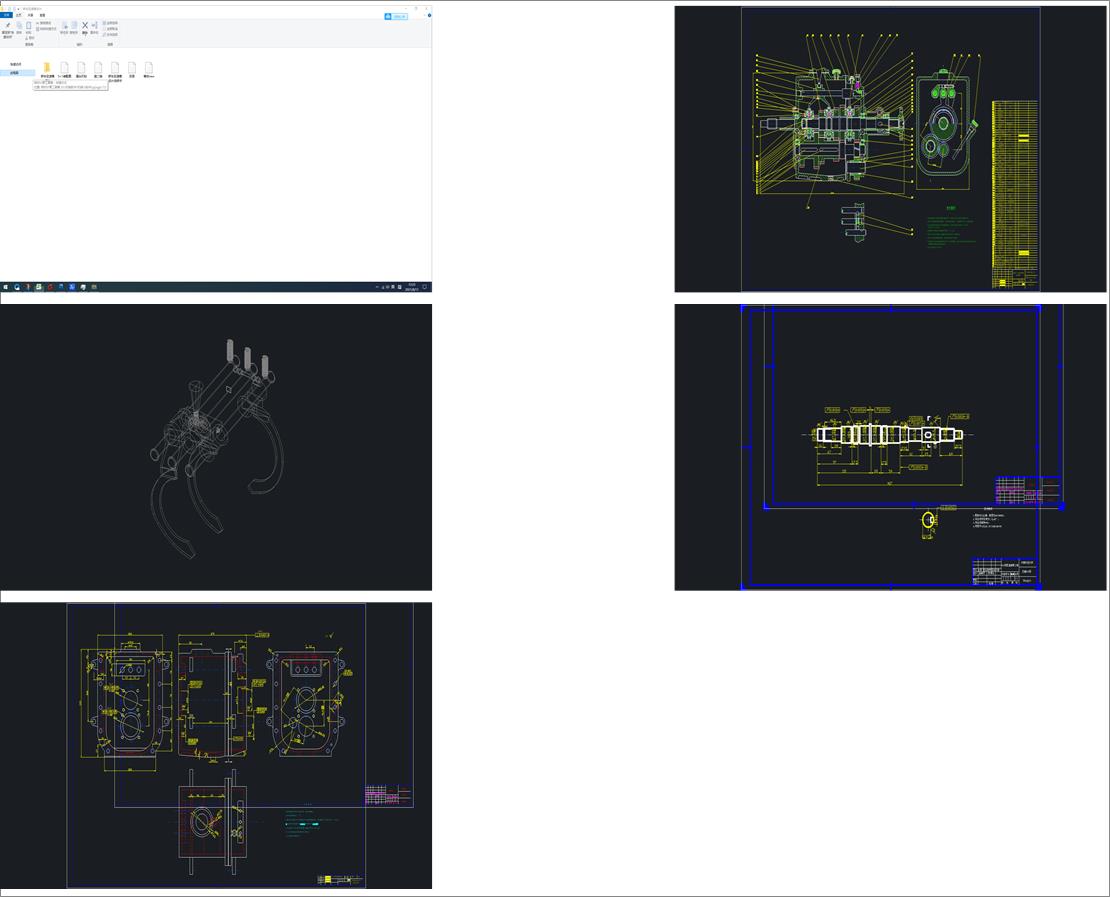Click the Move to icon
This screenshot has width=1110, height=897.
point(65,27)
